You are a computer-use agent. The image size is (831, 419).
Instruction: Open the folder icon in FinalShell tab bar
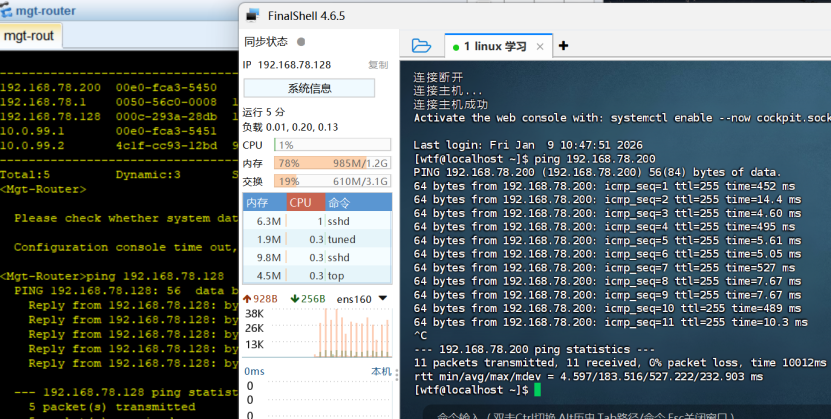(x=421, y=46)
